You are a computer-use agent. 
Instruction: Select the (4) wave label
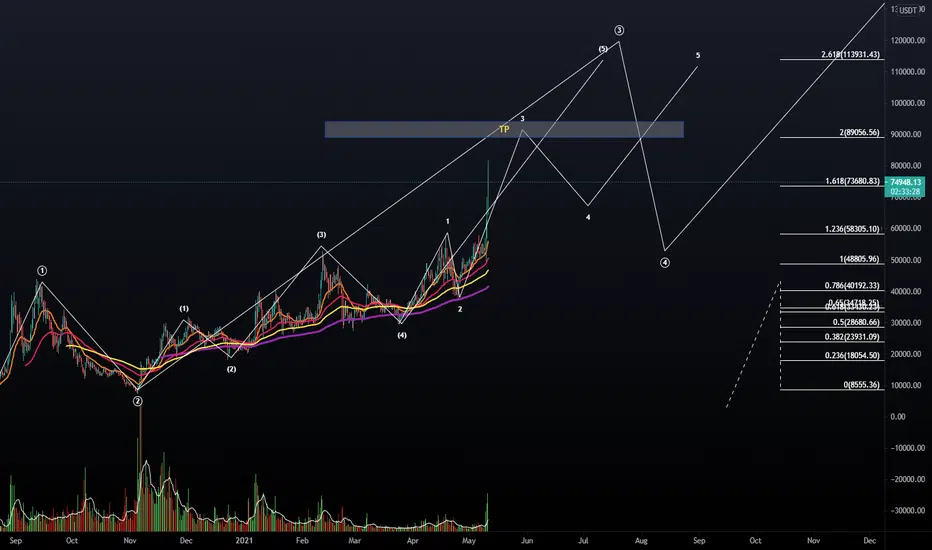click(402, 335)
